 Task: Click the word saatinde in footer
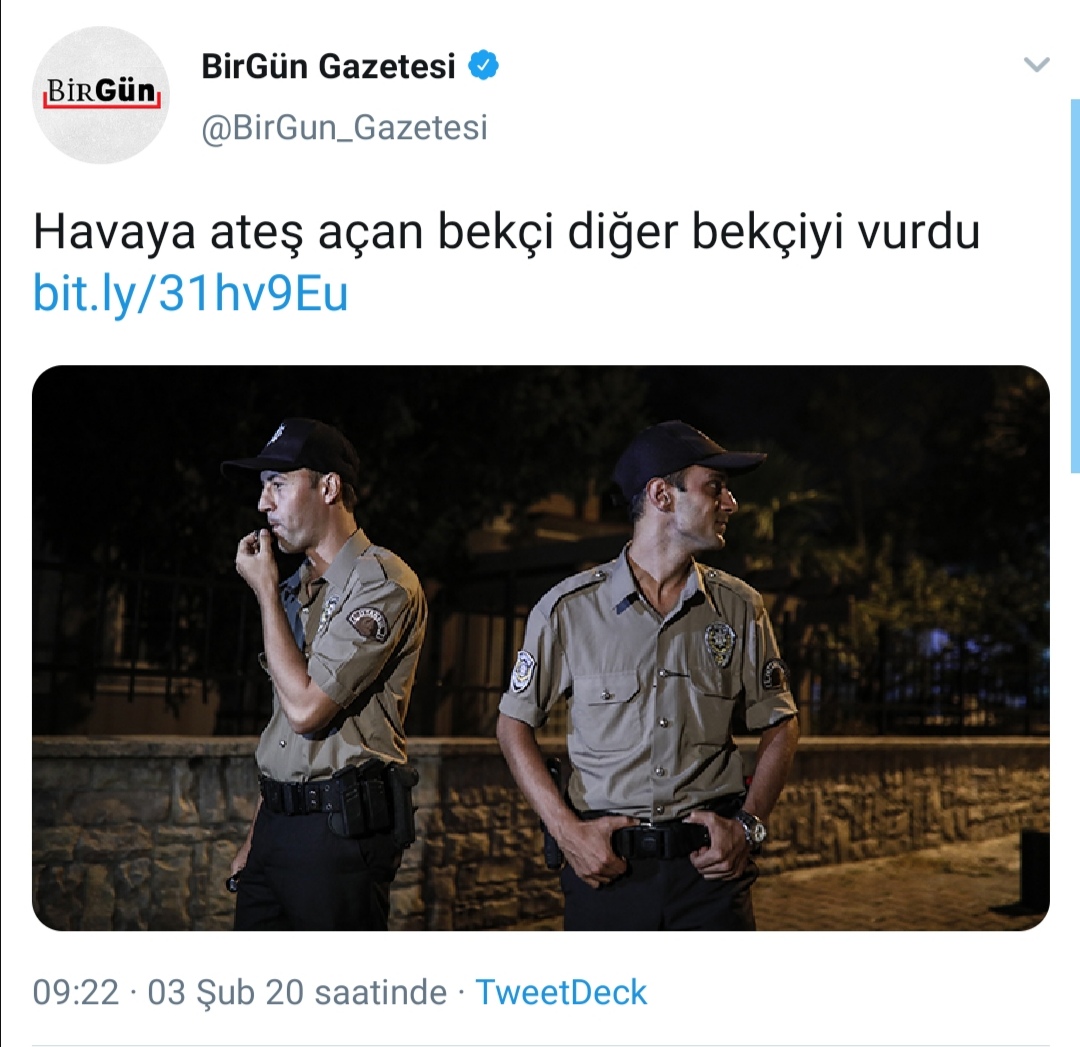[x=380, y=993]
